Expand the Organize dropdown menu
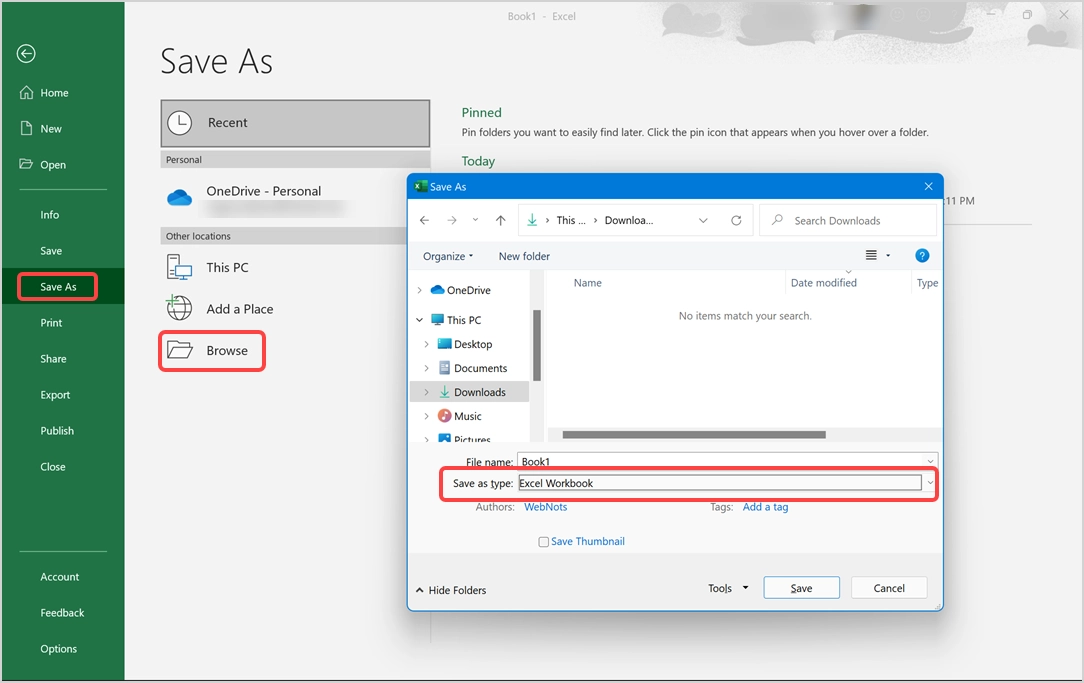The width and height of the screenshot is (1084, 683). coord(447,256)
